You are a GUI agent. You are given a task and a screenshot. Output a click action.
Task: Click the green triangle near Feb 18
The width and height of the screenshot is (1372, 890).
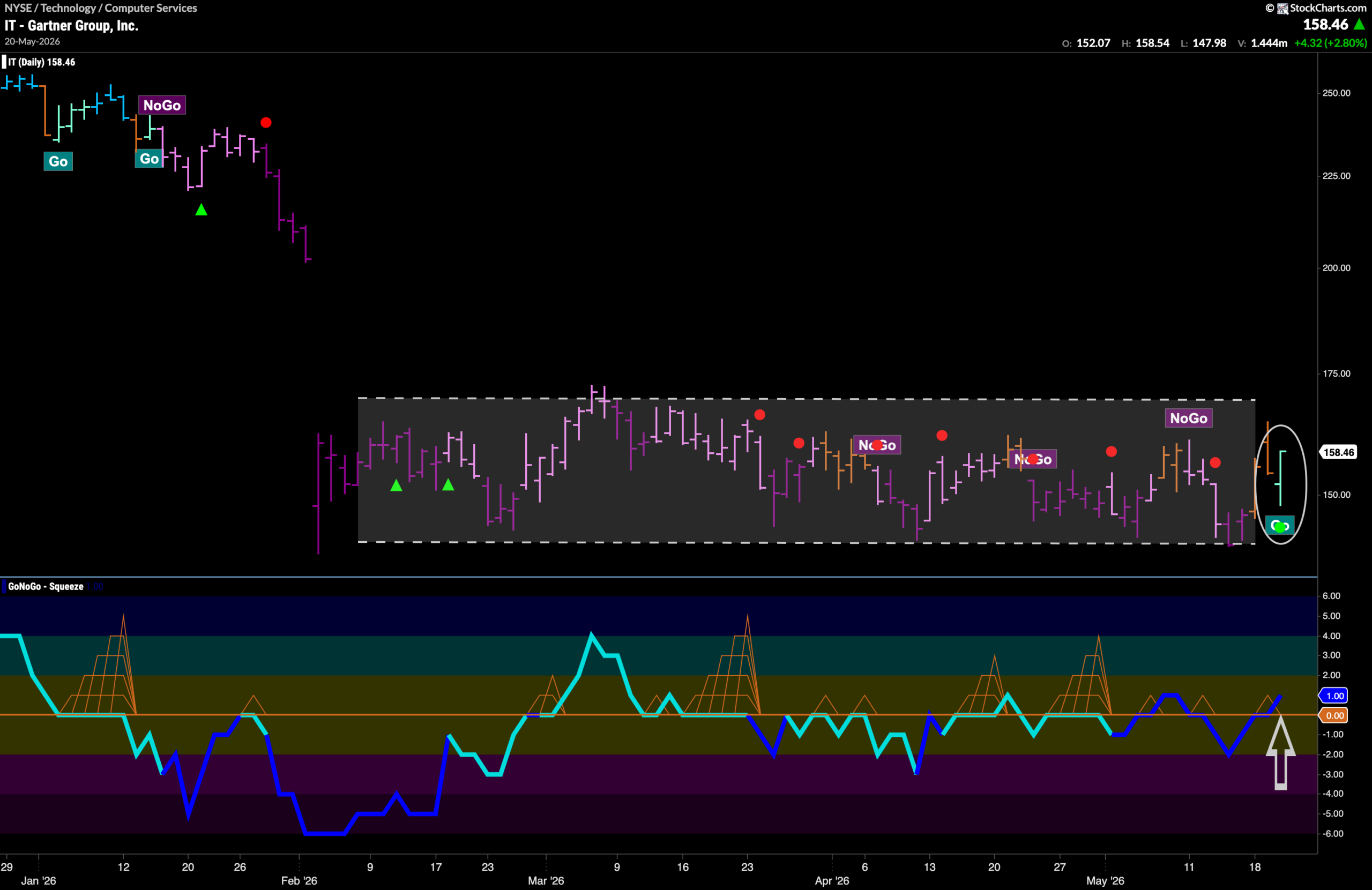[448, 485]
